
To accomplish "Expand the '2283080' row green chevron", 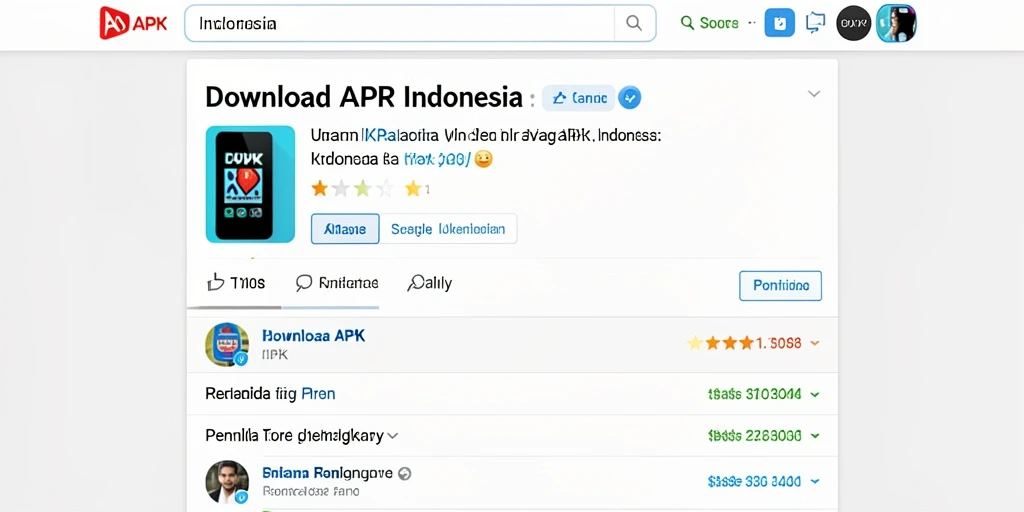I will pyautogui.click(x=814, y=436).
